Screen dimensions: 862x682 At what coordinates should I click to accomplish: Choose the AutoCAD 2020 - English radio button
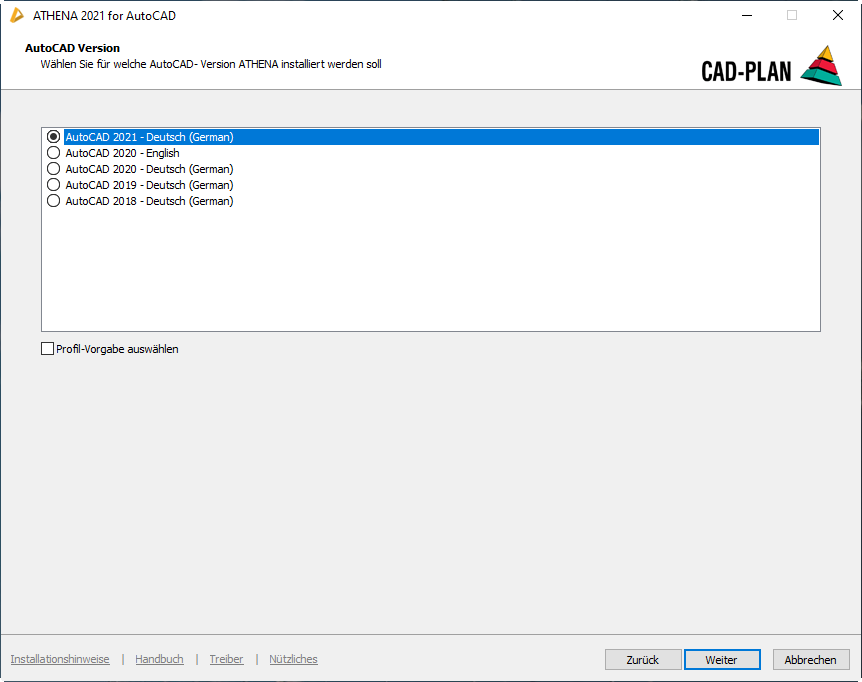54,153
